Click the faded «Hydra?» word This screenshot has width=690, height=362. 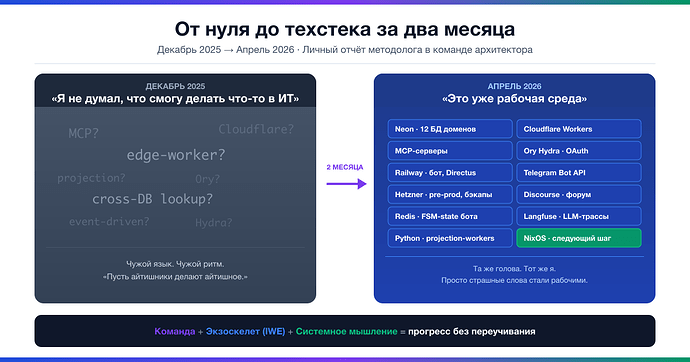(x=213, y=223)
